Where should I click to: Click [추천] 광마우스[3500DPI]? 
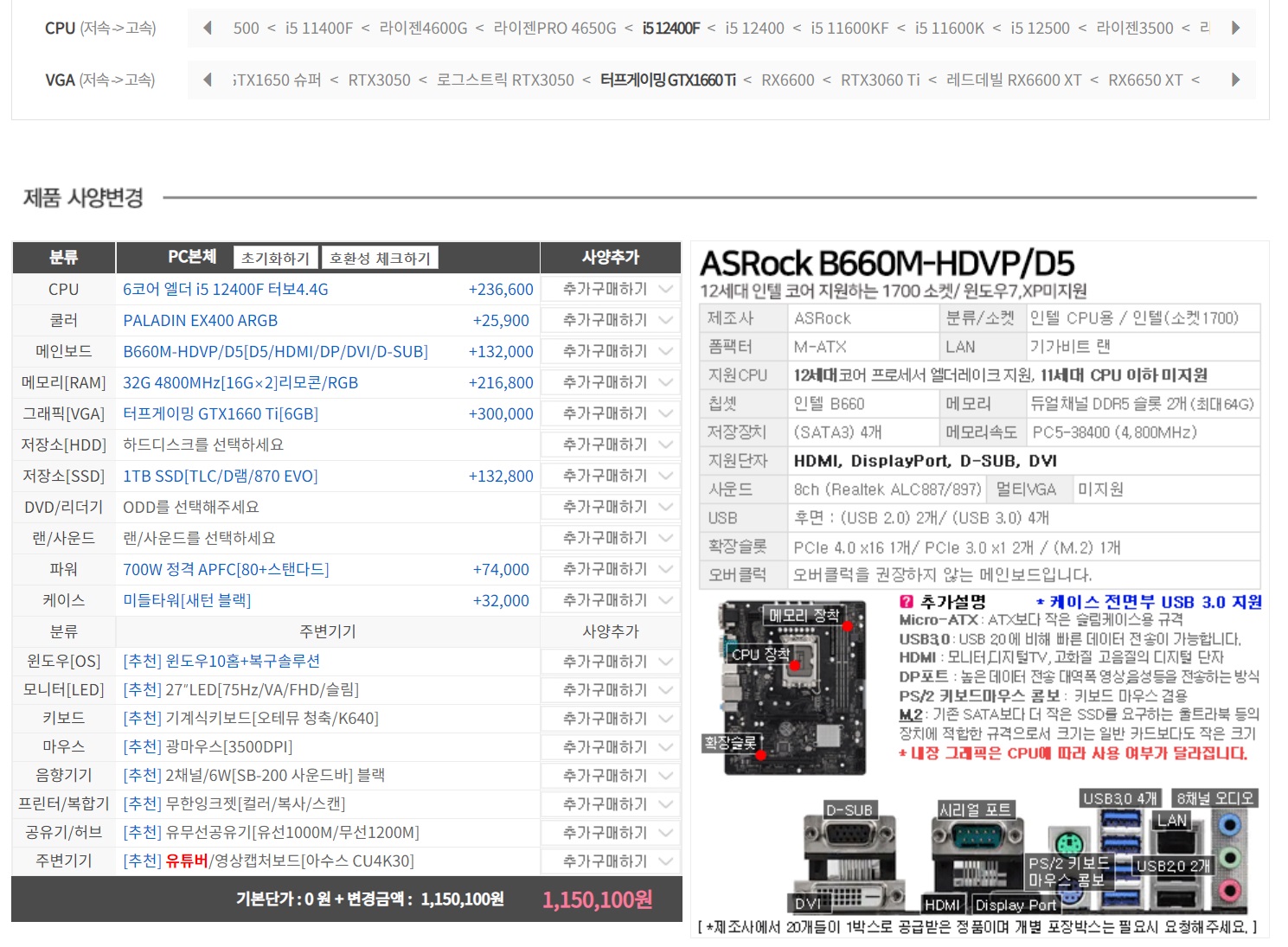pyautogui.click(x=208, y=747)
